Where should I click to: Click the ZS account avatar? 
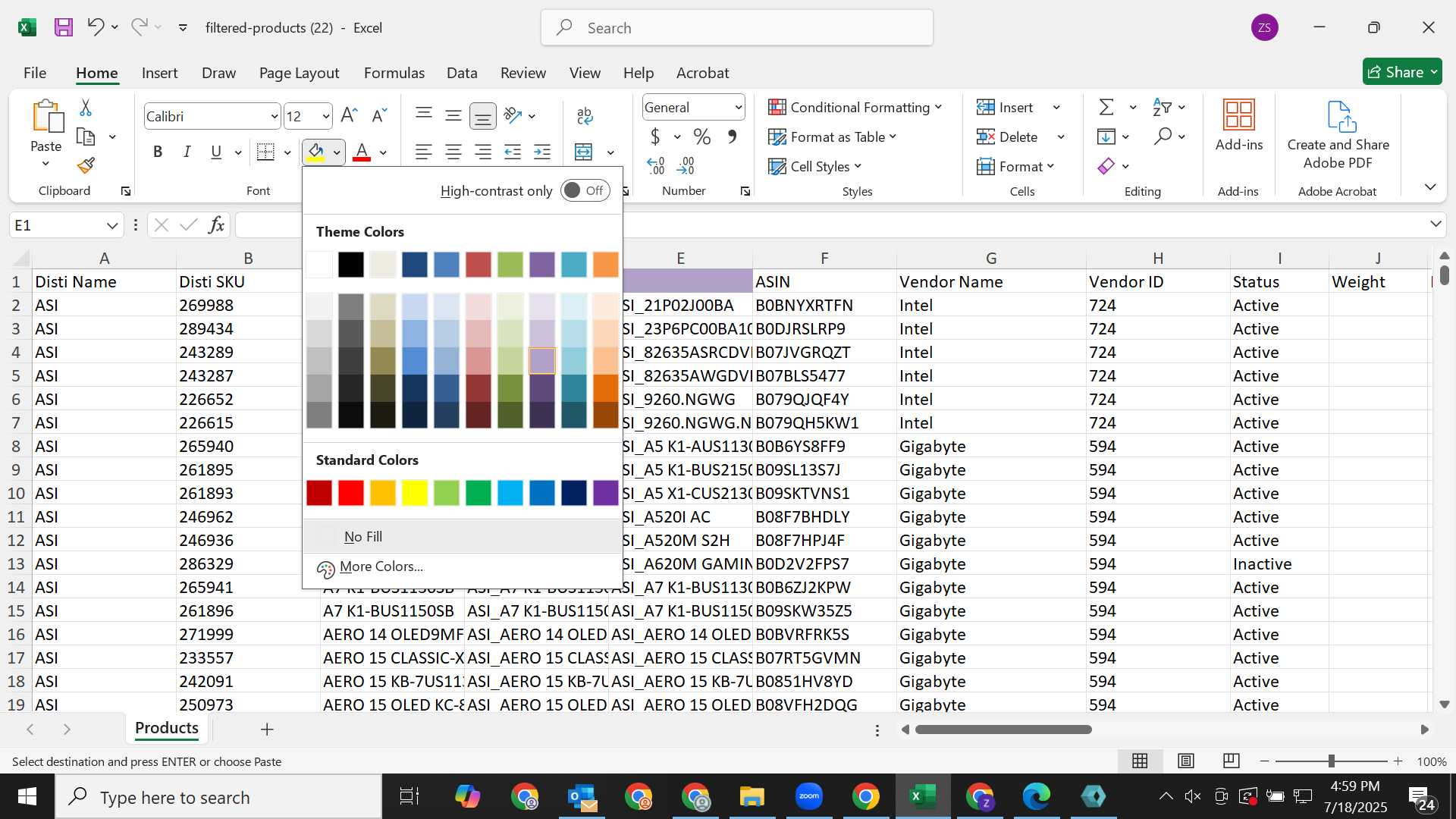pos(1264,27)
